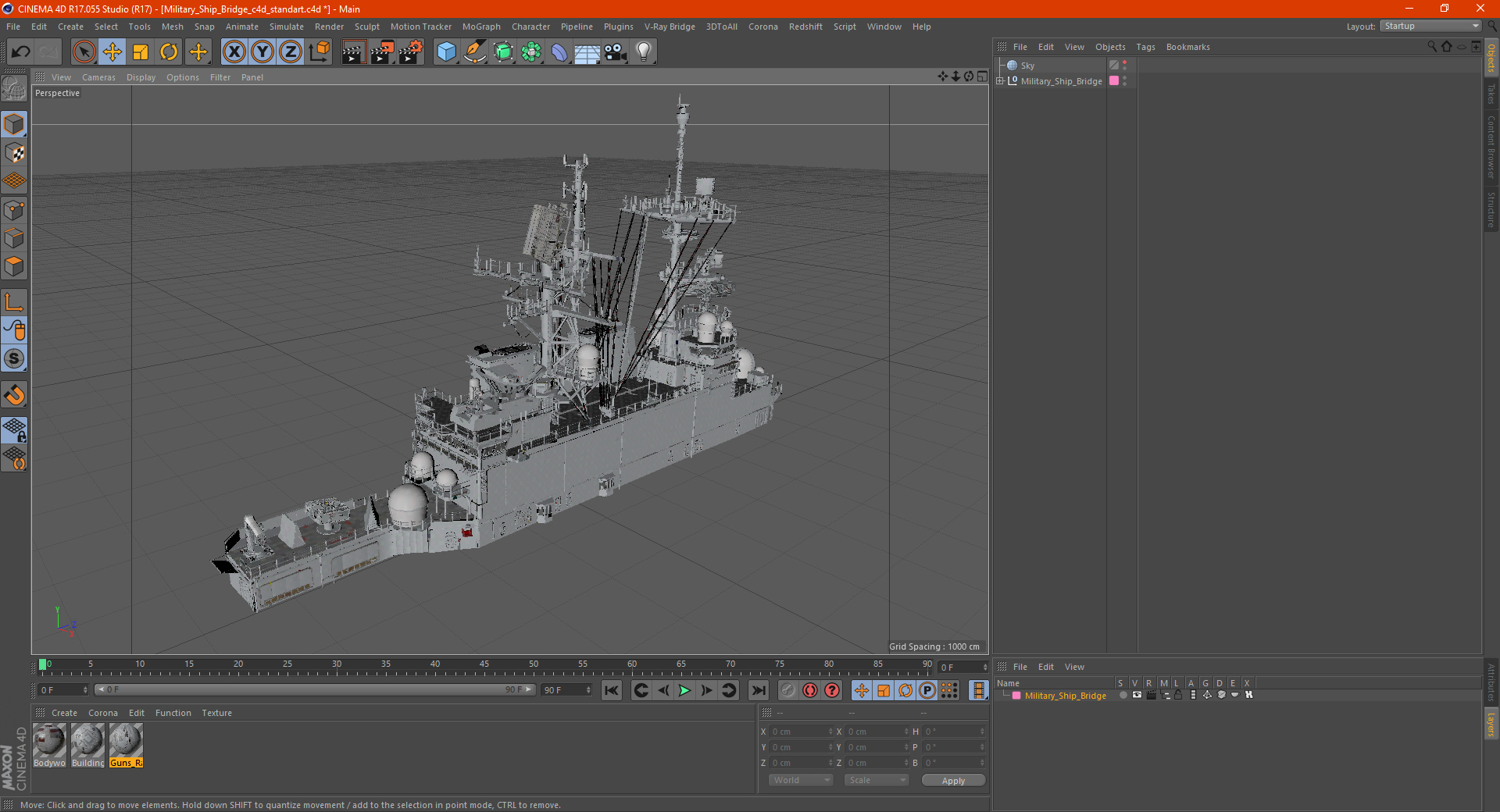Click Apply coordinates button

953,780
